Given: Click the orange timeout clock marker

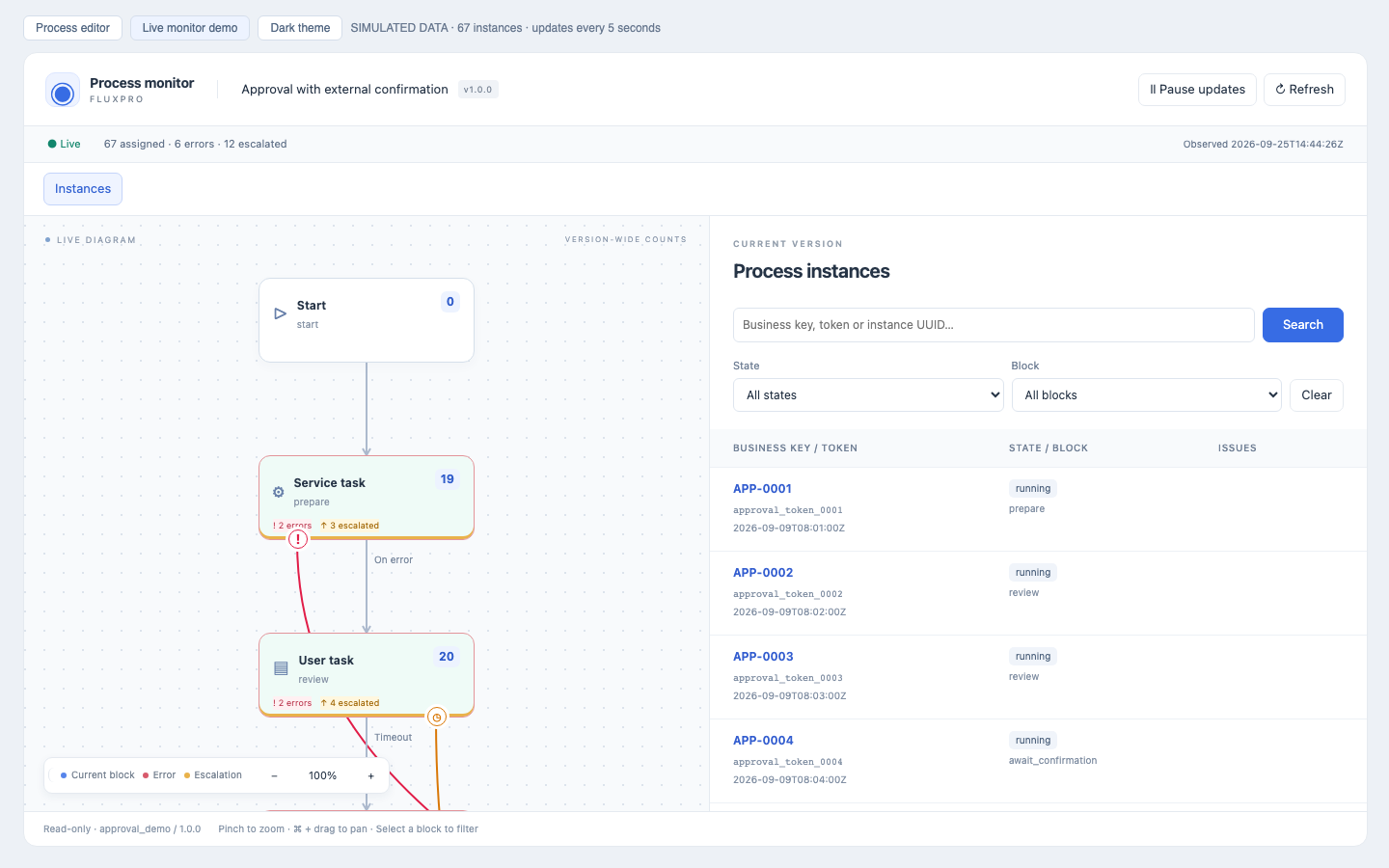Looking at the screenshot, I should (x=436, y=717).
